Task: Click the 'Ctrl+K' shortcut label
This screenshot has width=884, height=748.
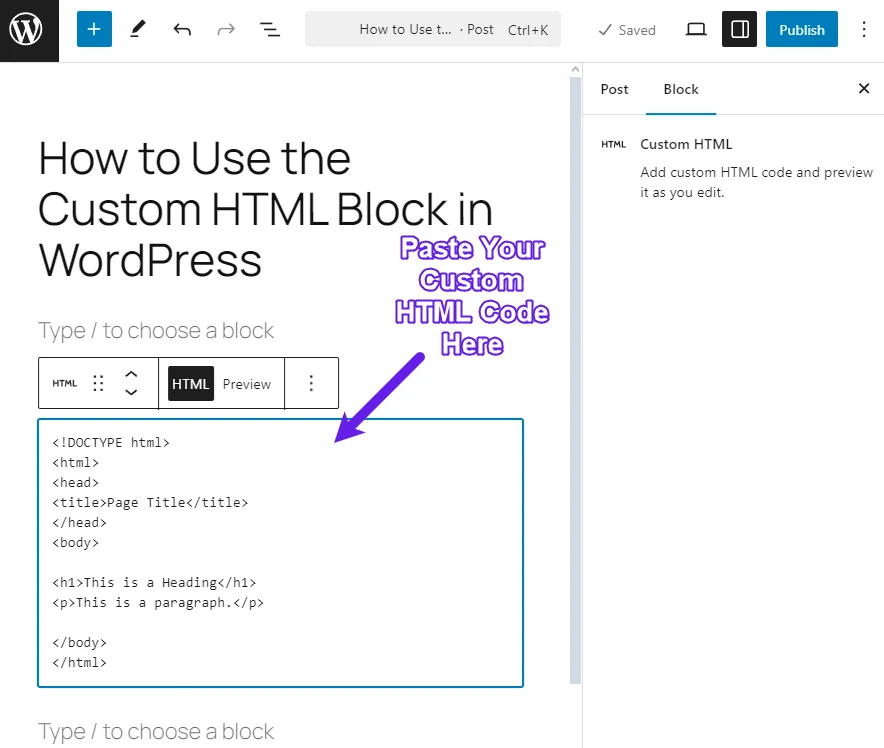Action: pyautogui.click(x=528, y=30)
